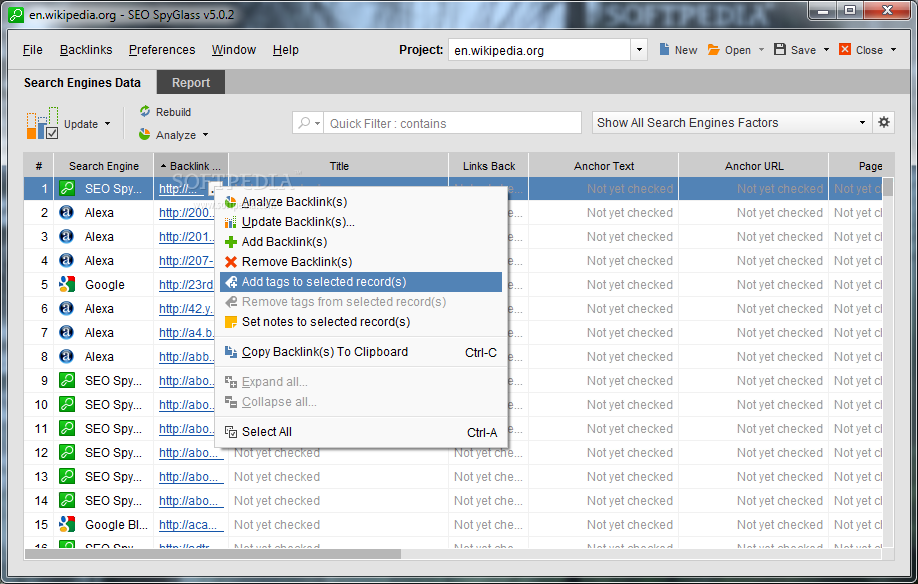Screen dimensions: 918x584
Task: Expand the Analyze dropdown arrow
Action: coord(205,135)
